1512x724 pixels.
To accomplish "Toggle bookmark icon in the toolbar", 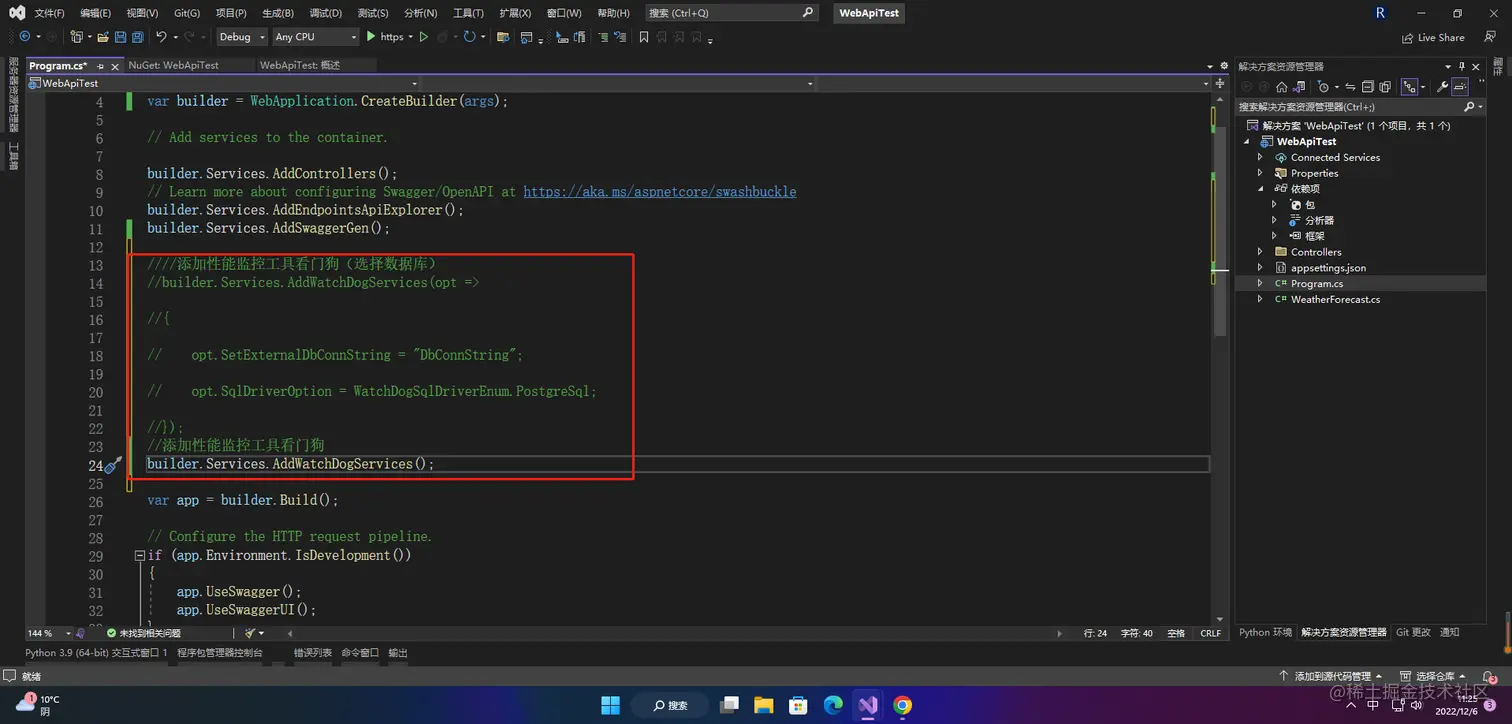I will click(644, 37).
